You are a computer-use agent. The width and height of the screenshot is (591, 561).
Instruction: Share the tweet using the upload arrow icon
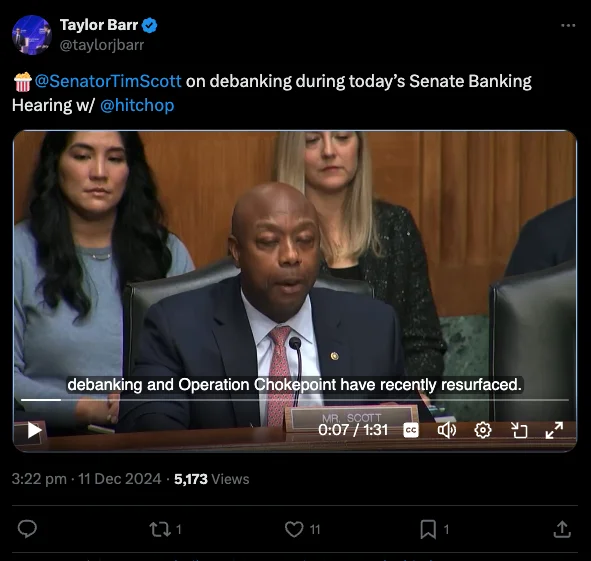point(562,529)
